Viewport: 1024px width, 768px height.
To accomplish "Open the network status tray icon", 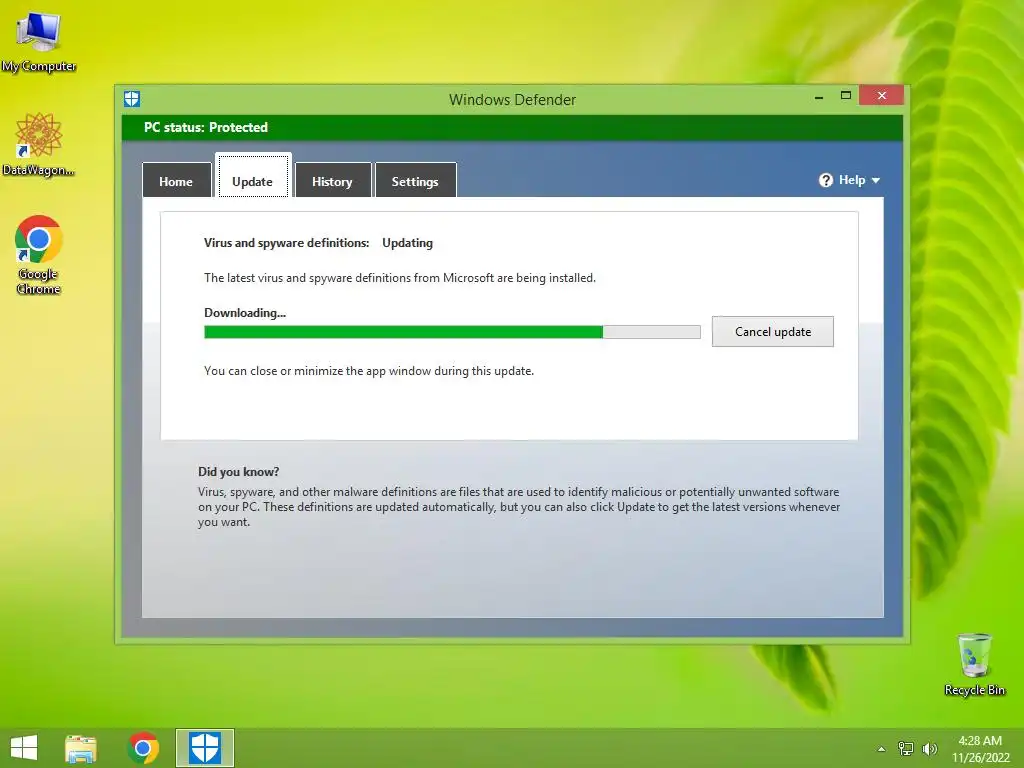I will tap(906, 748).
